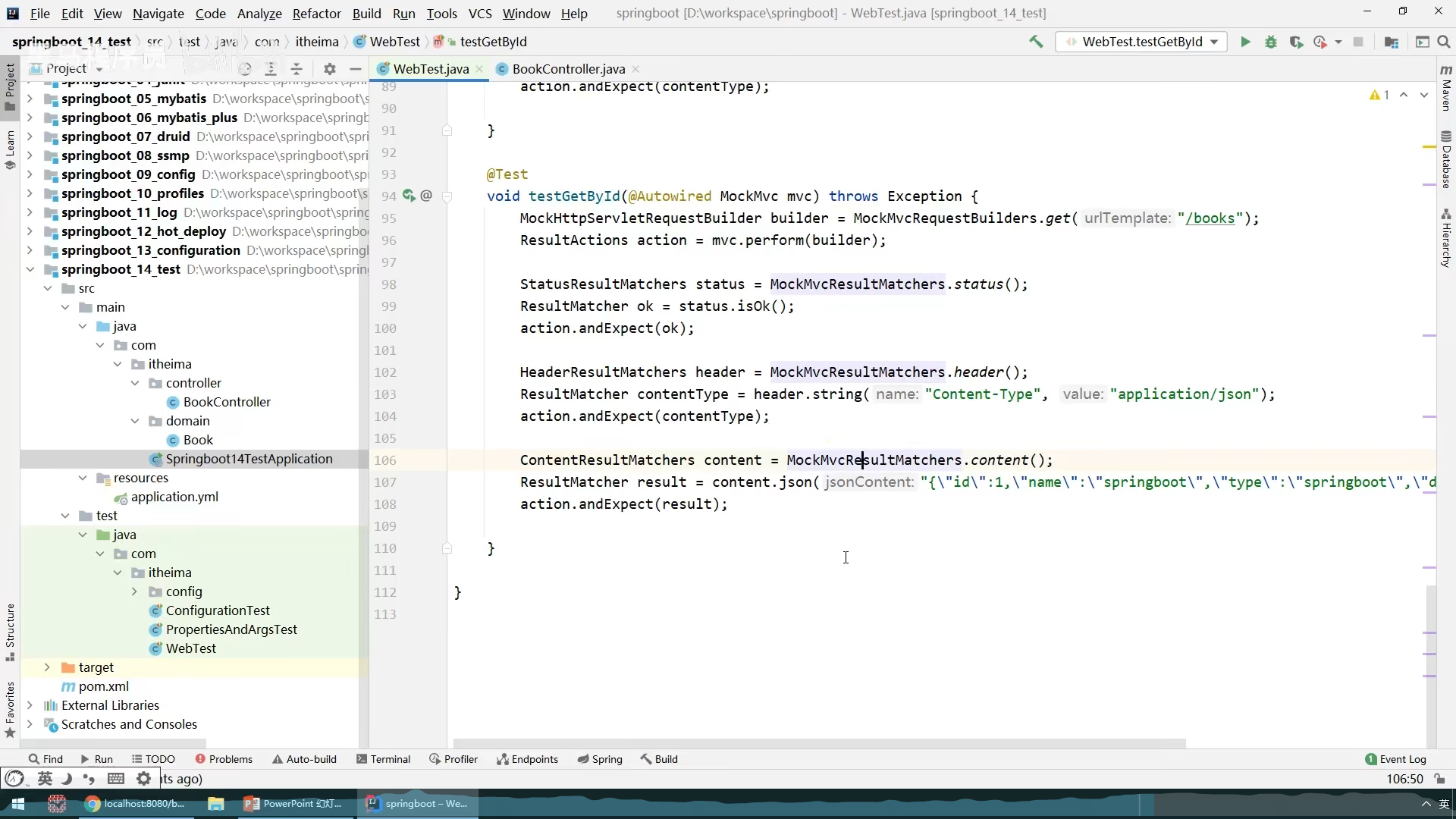Open Project Structure folder icon
The height and width of the screenshot is (819, 1456).
pyautogui.click(x=1391, y=42)
